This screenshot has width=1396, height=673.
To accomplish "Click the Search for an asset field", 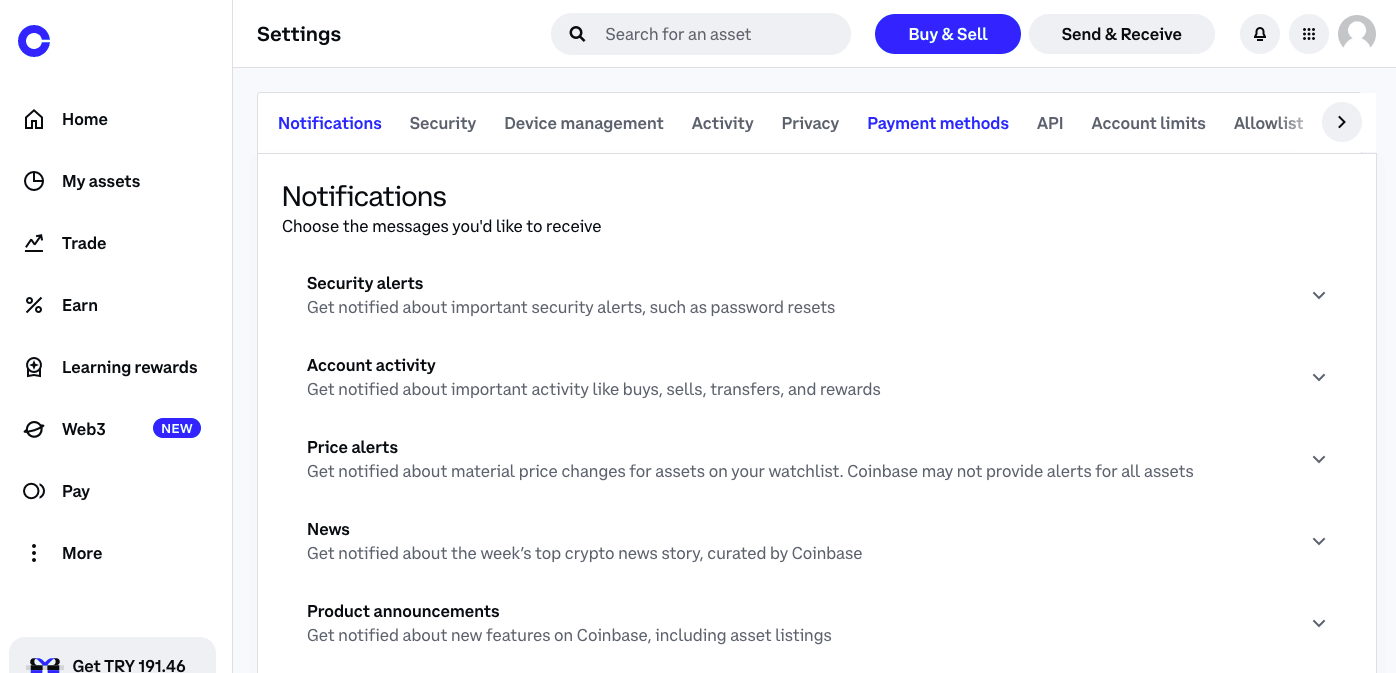I will [701, 34].
